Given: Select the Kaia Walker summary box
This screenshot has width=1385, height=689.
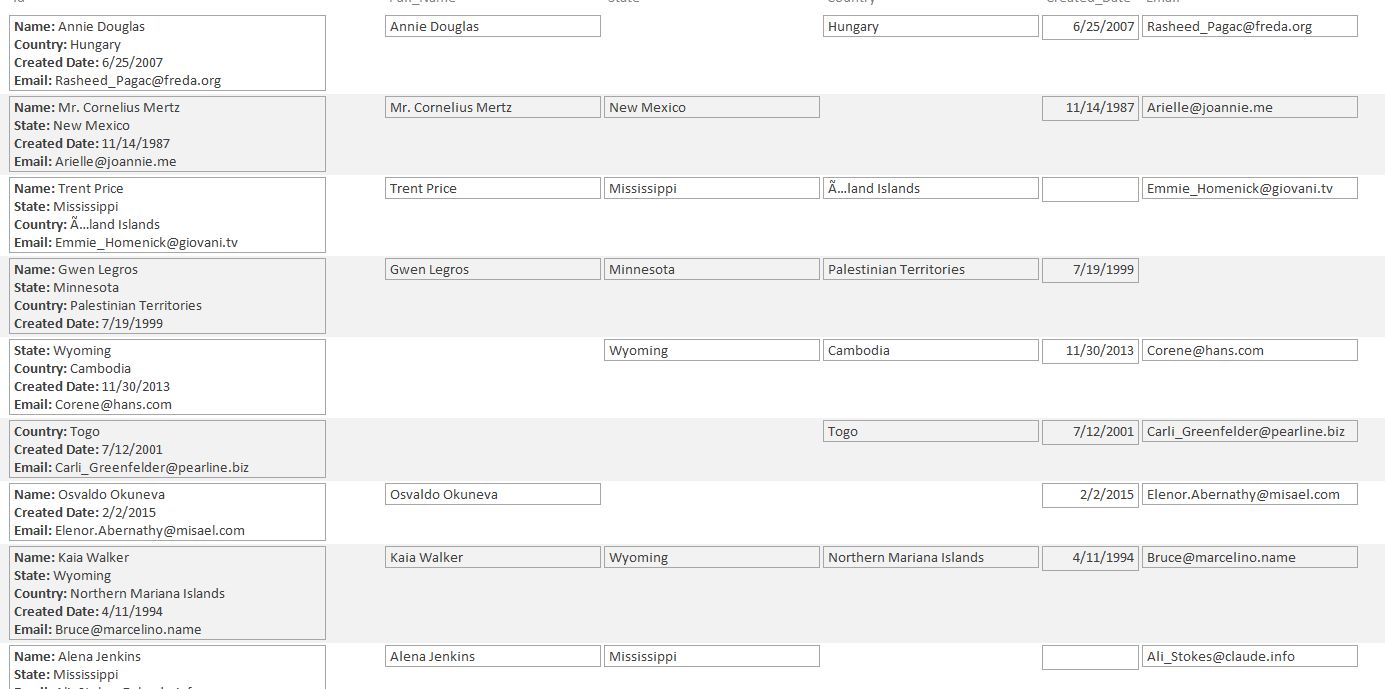Looking at the screenshot, I should (167, 593).
